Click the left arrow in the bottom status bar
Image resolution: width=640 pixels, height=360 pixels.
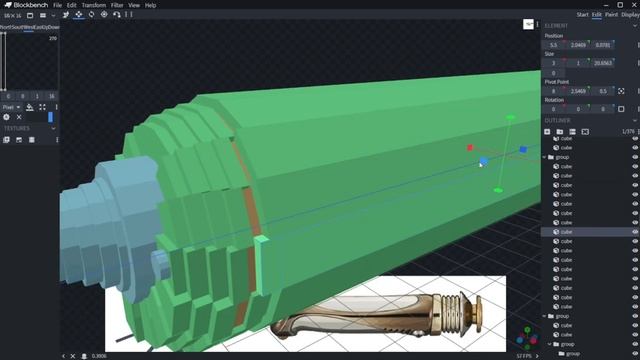pos(63,356)
